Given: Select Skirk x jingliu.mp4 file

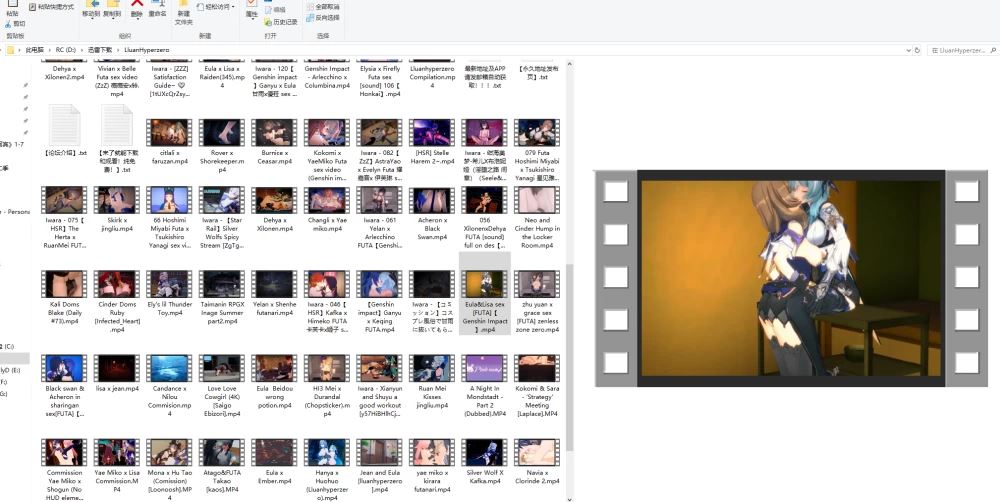Looking at the screenshot, I should point(117,209).
